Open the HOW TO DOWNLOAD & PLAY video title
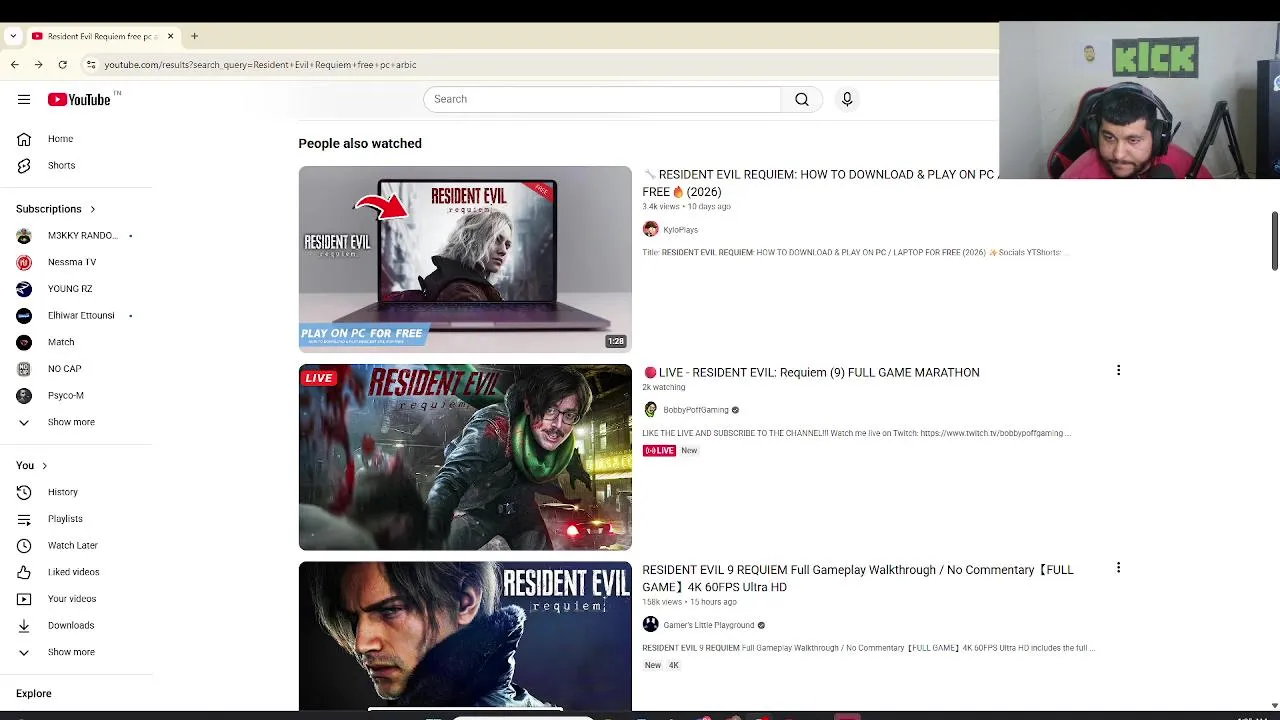 (x=820, y=183)
